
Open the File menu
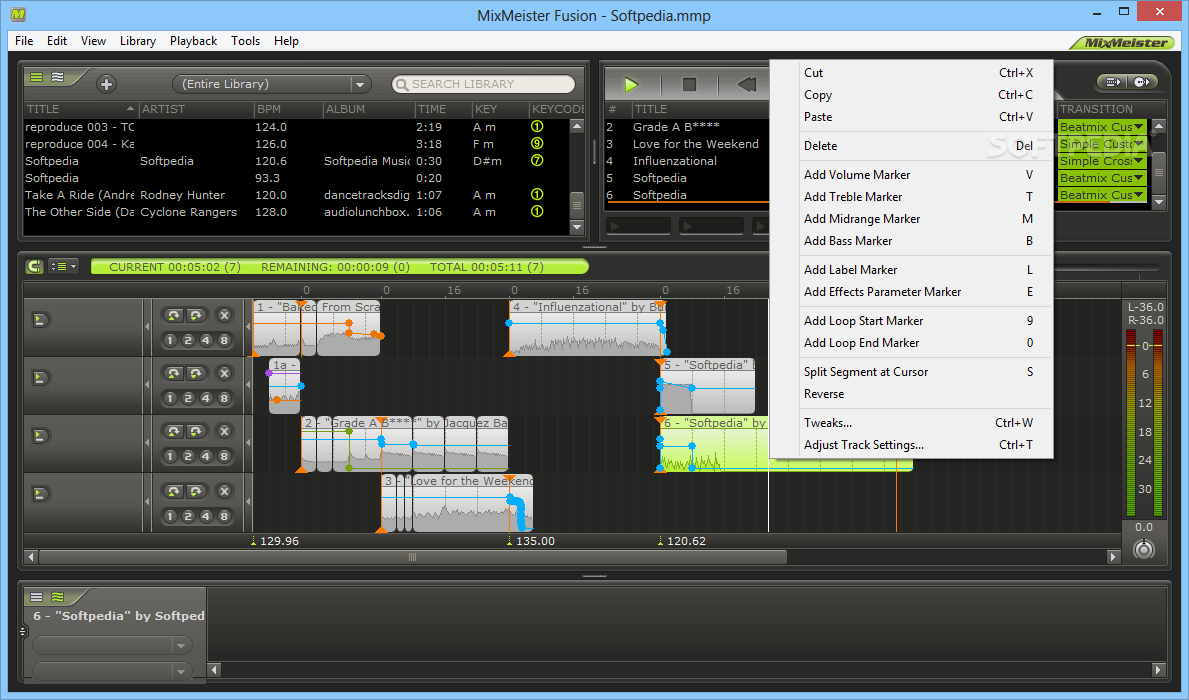tap(24, 41)
